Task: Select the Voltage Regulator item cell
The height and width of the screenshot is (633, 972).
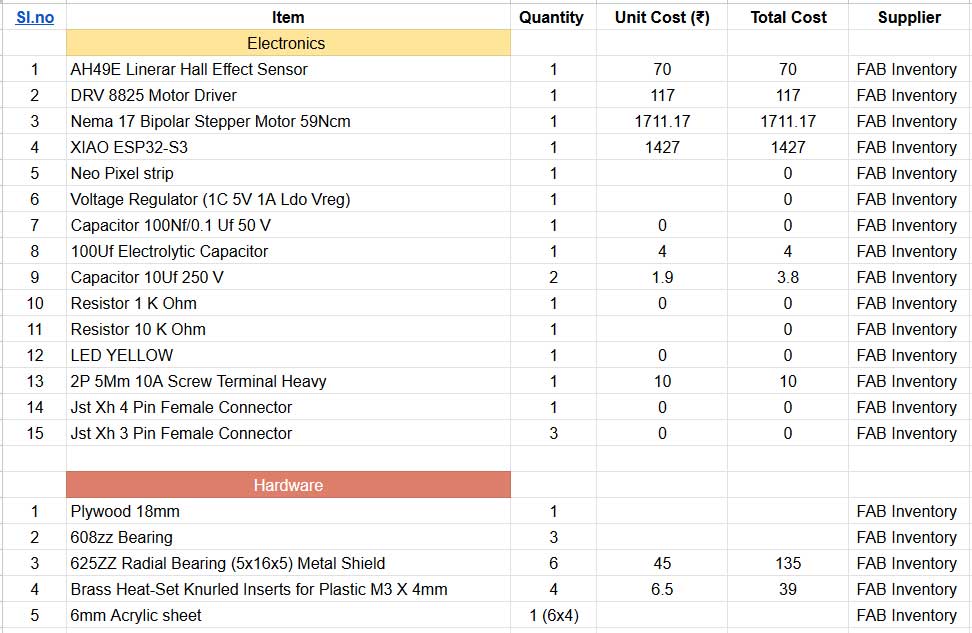Action: pyautogui.click(x=210, y=199)
